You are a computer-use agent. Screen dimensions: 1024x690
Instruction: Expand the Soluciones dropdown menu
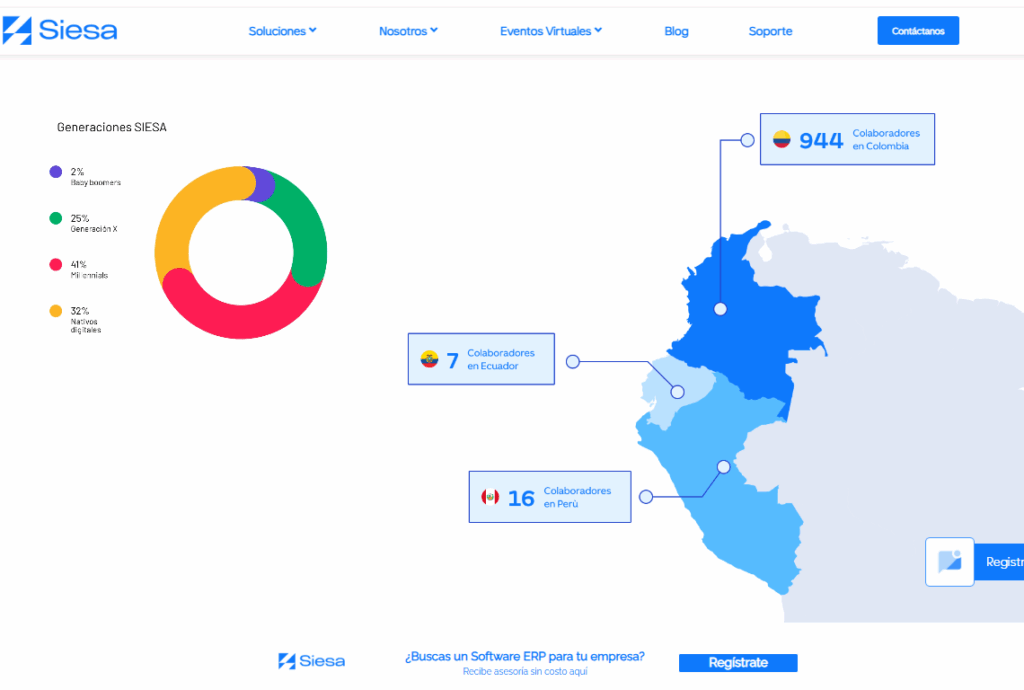[282, 31]
